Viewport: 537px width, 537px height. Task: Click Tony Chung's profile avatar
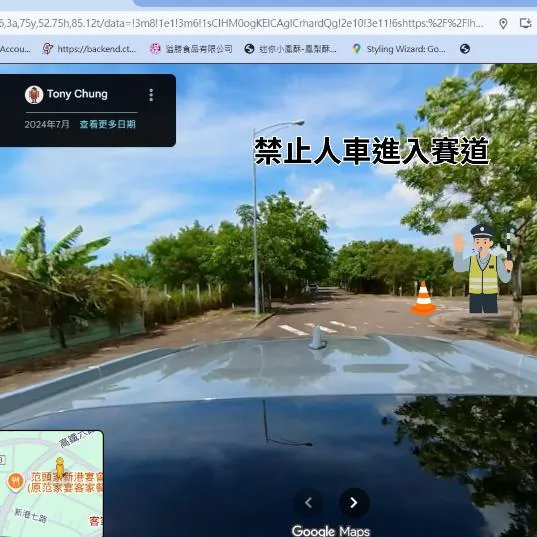[34, 95]
